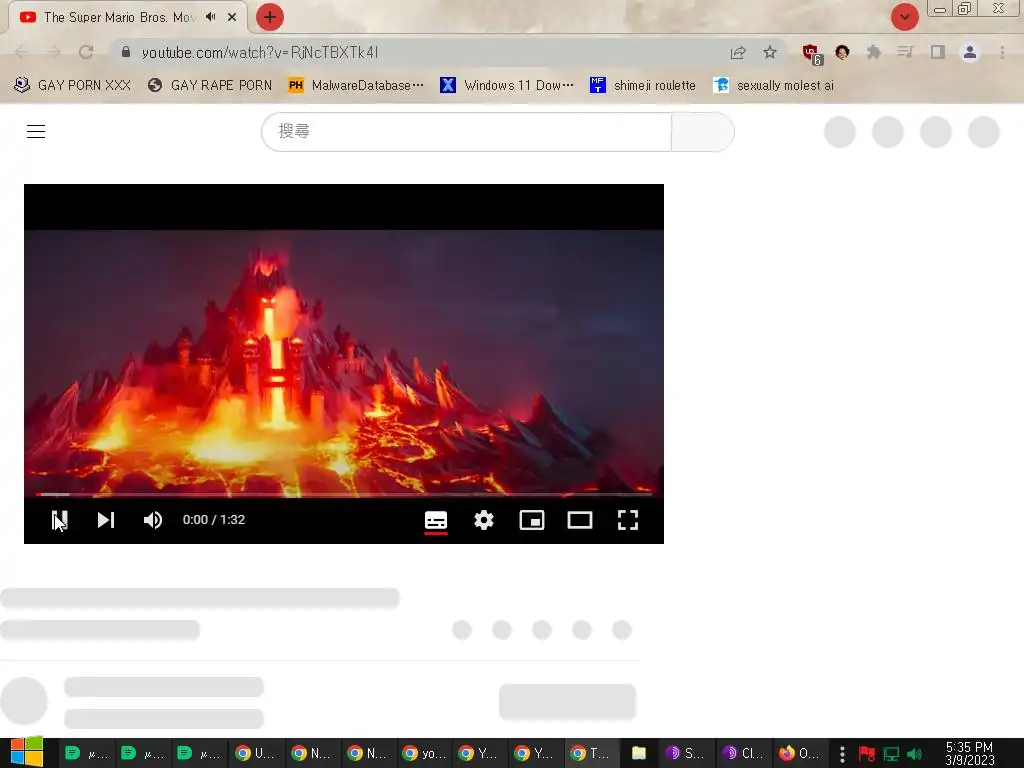The height and width of the screenshot is (768, 1024).
Task: Open the Windows Start button
Action: click(27, 753)
